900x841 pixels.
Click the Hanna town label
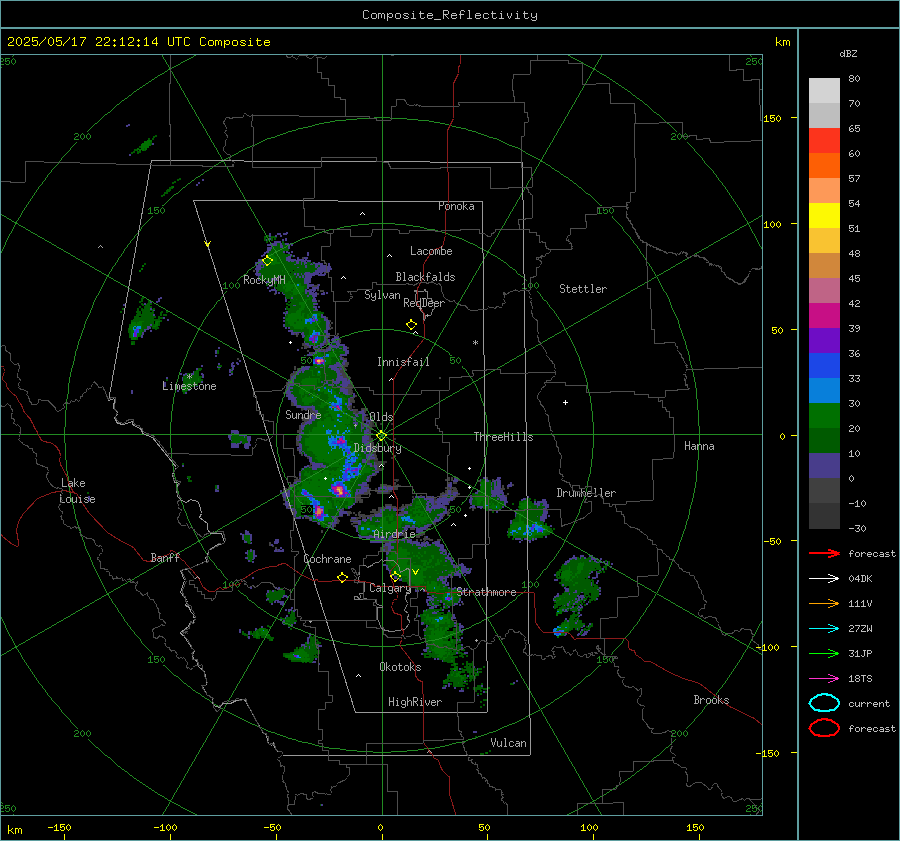pyautogui.click(x=699, y=446)
